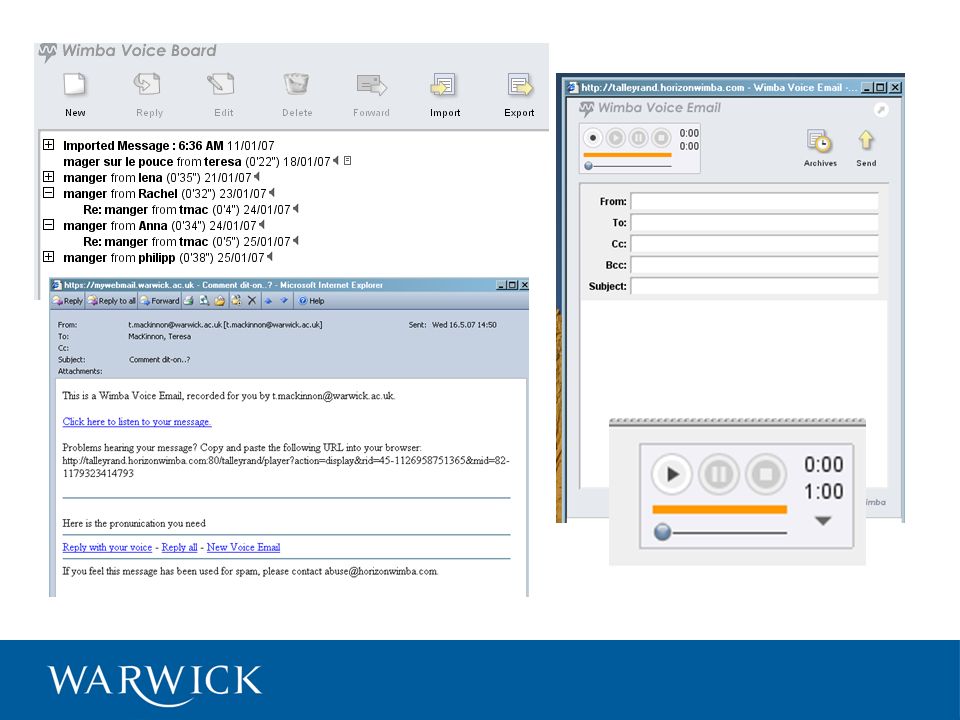Viewport: 960px width, 720px height.
Task: Click large Pause button in enlarged player
Action: 718,474
